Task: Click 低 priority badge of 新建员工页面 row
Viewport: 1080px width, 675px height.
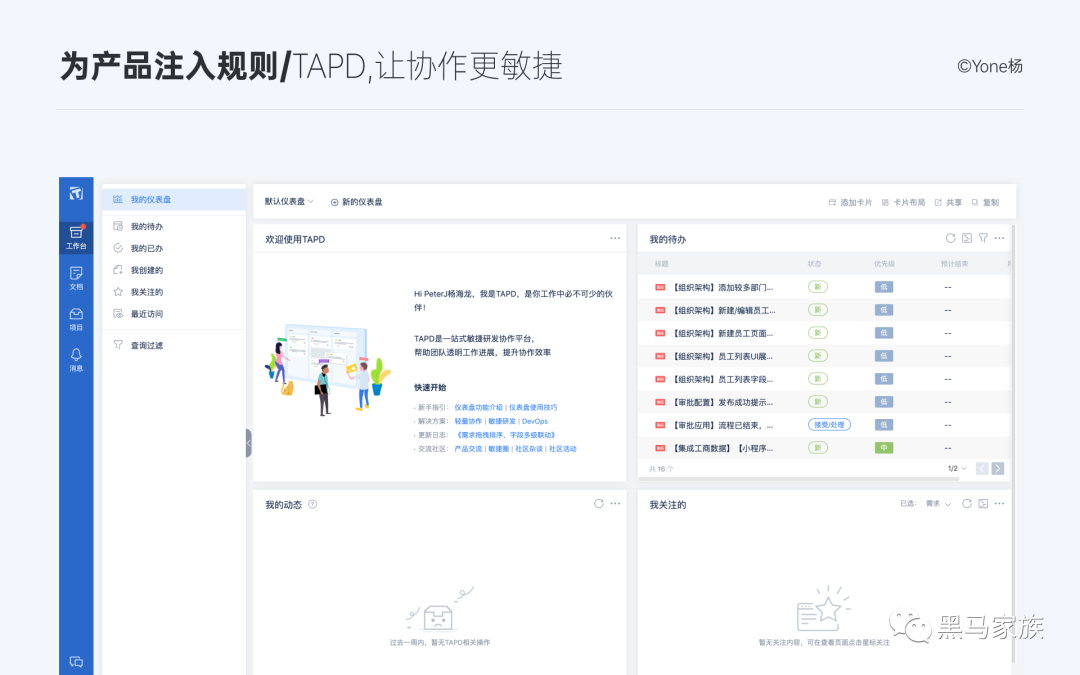Action: pyautogui.click(x=884, y=333)
